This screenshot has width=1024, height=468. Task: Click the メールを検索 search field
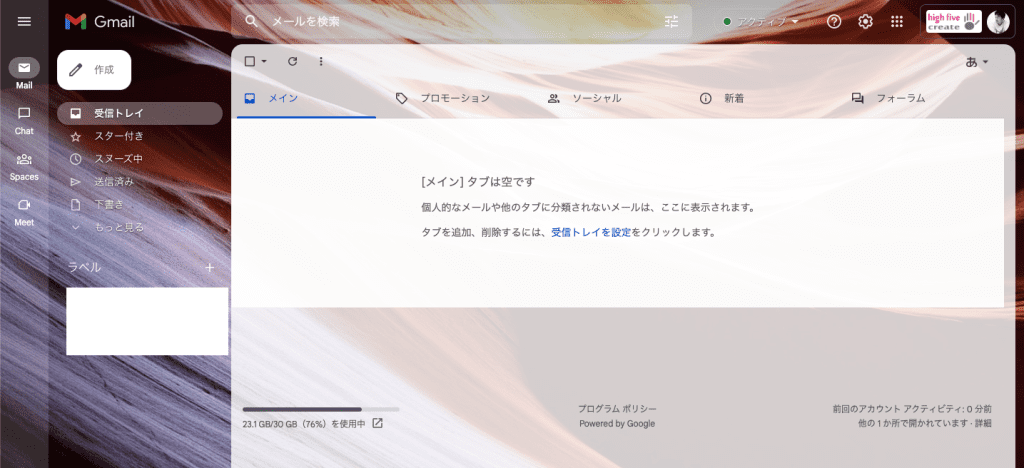tap(450, 21)
